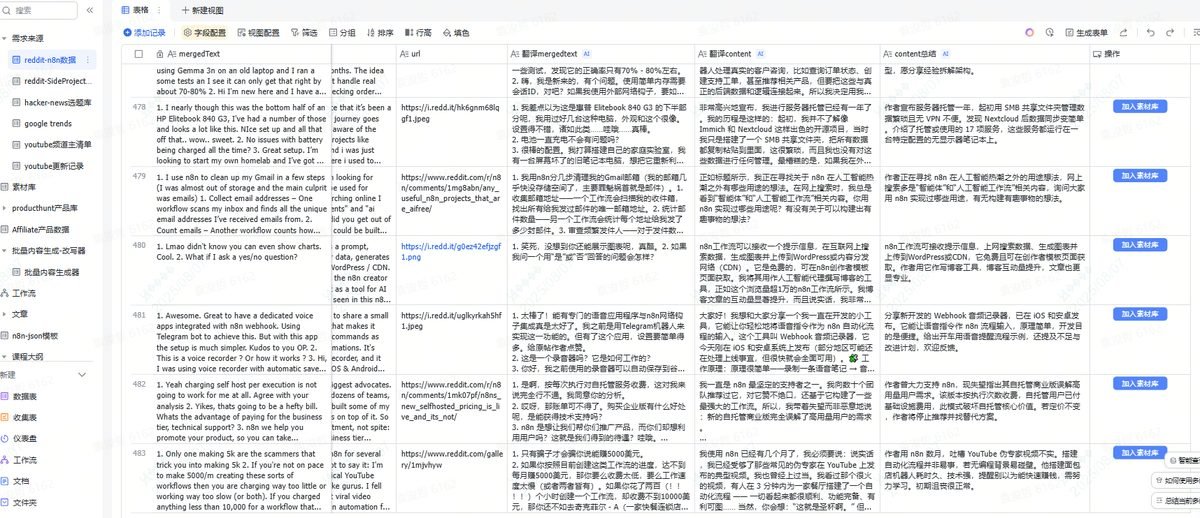The image size is (1200, 518).
Task: Create a new 文档
Action: click(16, 481)
